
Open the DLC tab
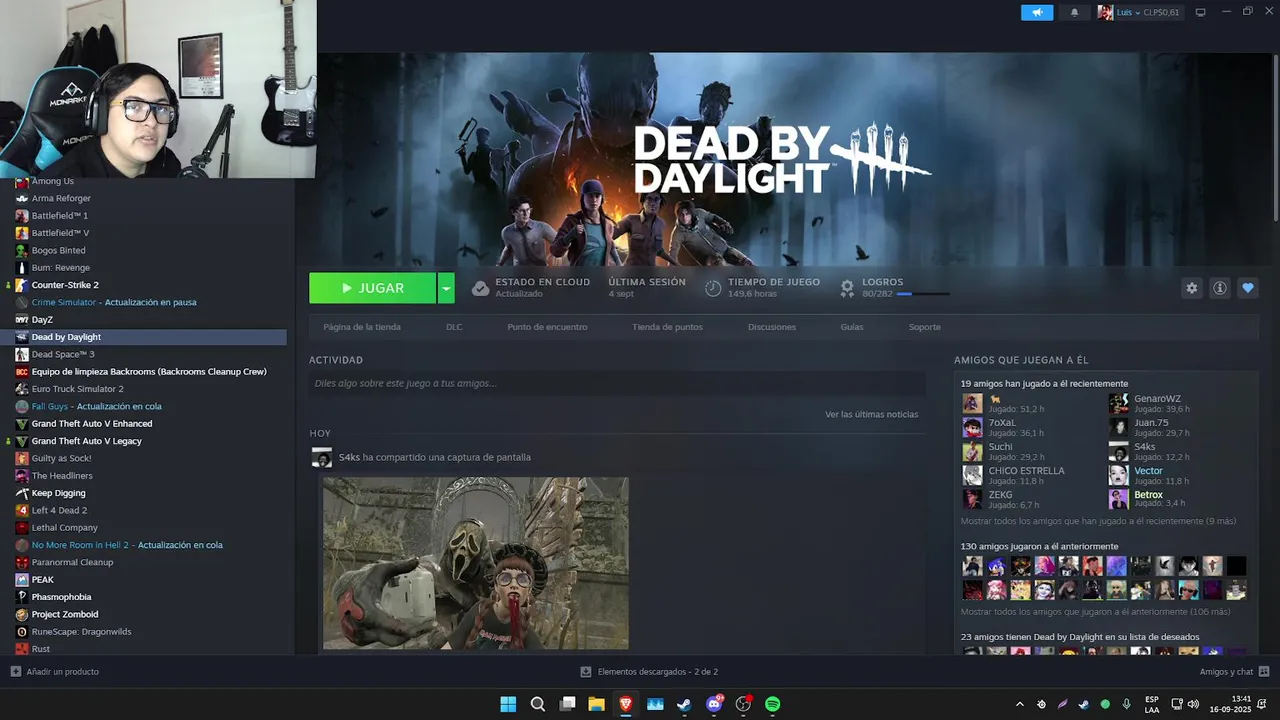[454, 327]
